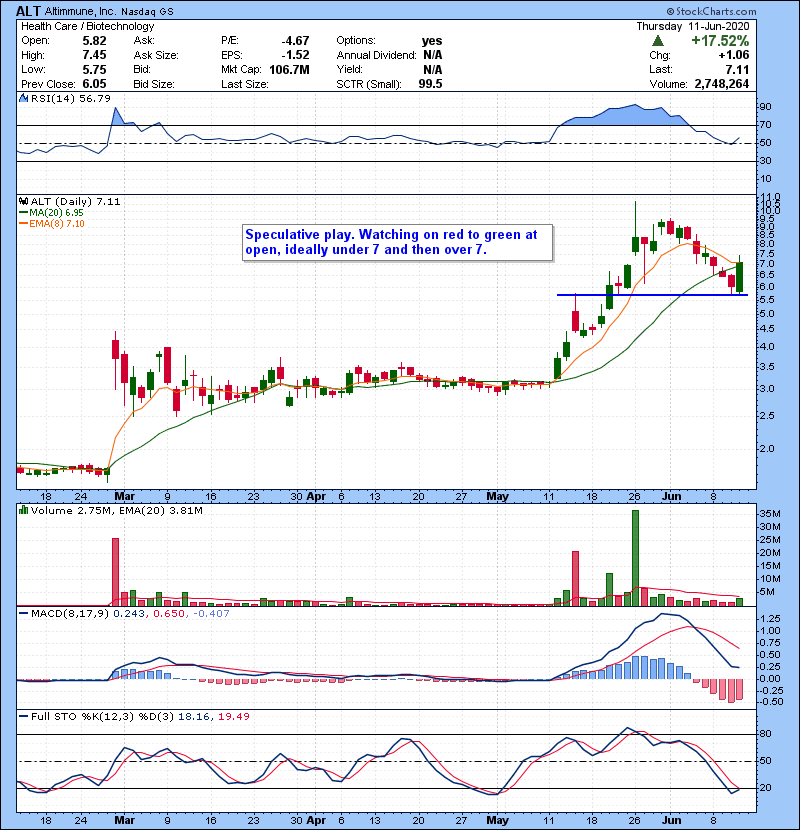
Task: Select the Low value 5.75
Action: pyautogui.click(x=94, y=70)
